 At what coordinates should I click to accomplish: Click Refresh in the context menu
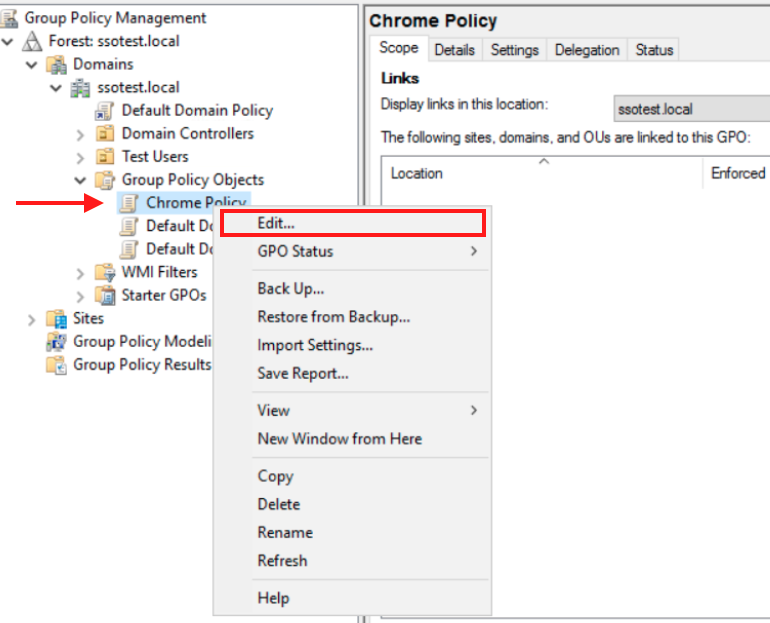tap(282, 560)
